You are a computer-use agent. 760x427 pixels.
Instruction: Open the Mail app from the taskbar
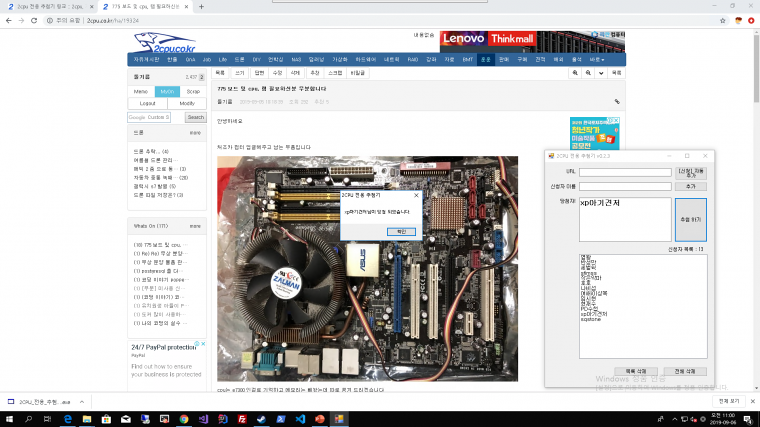pyautogui.click(x=126, y=419)
